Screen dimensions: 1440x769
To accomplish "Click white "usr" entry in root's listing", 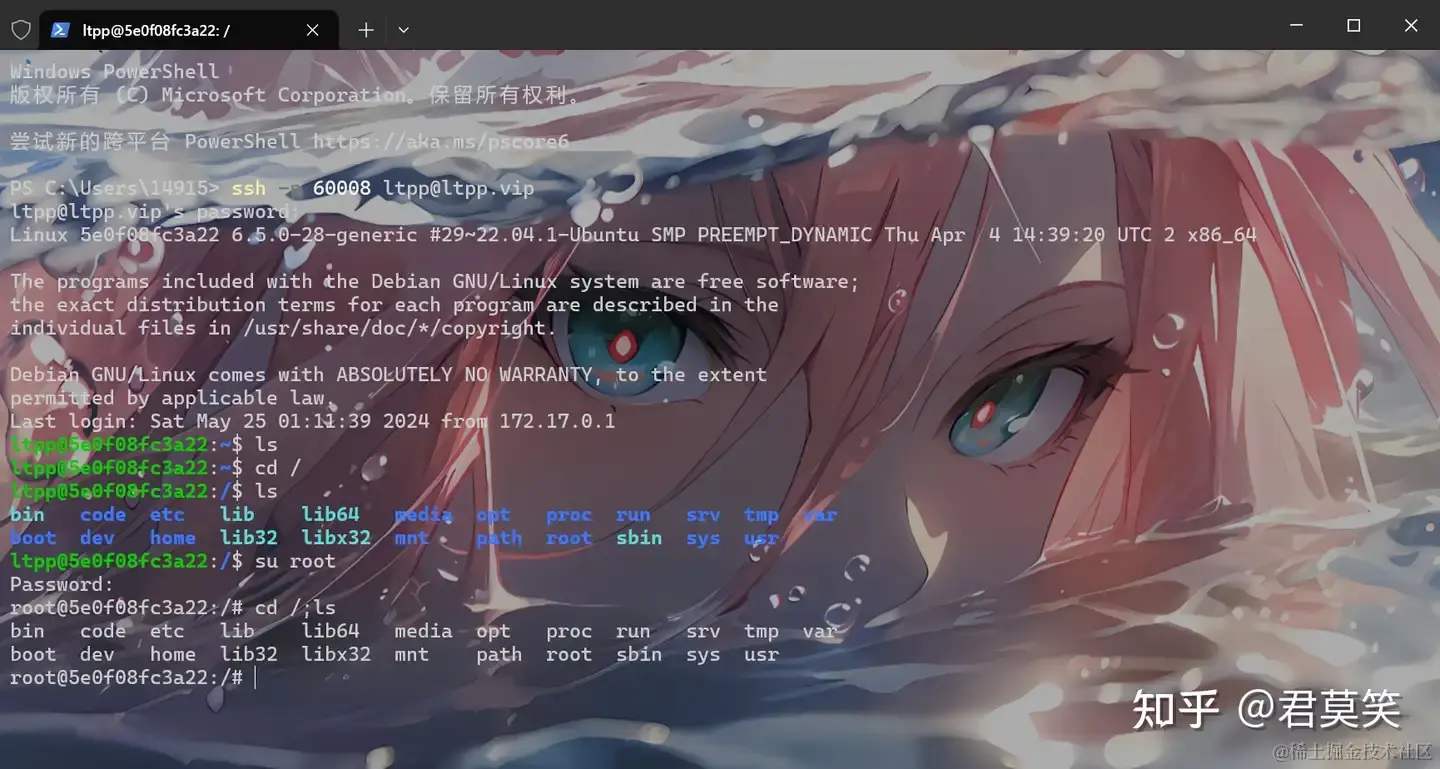I will point(761,654).
